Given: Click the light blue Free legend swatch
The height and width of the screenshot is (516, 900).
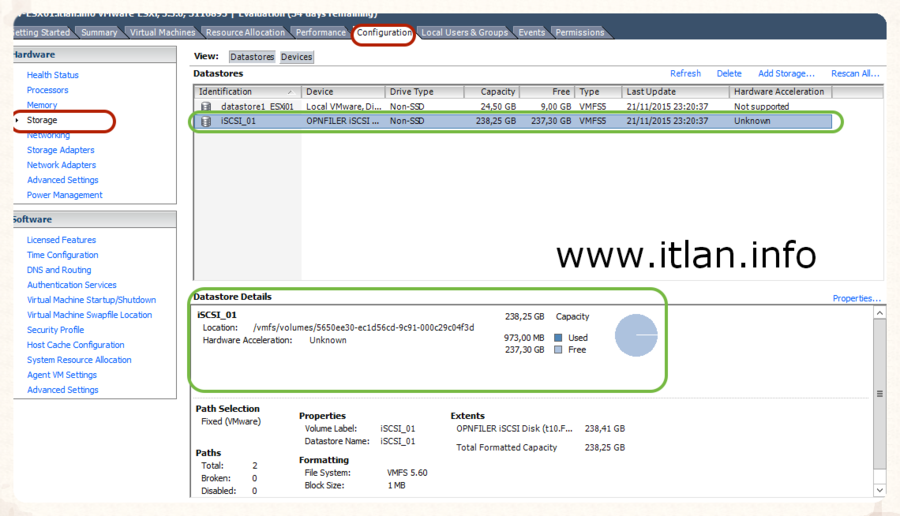Looking at the screenshot, I should 558,350.
